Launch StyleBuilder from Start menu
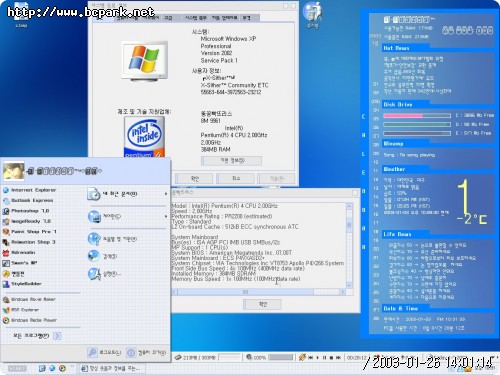500x375 pixels. coord(22,284)
